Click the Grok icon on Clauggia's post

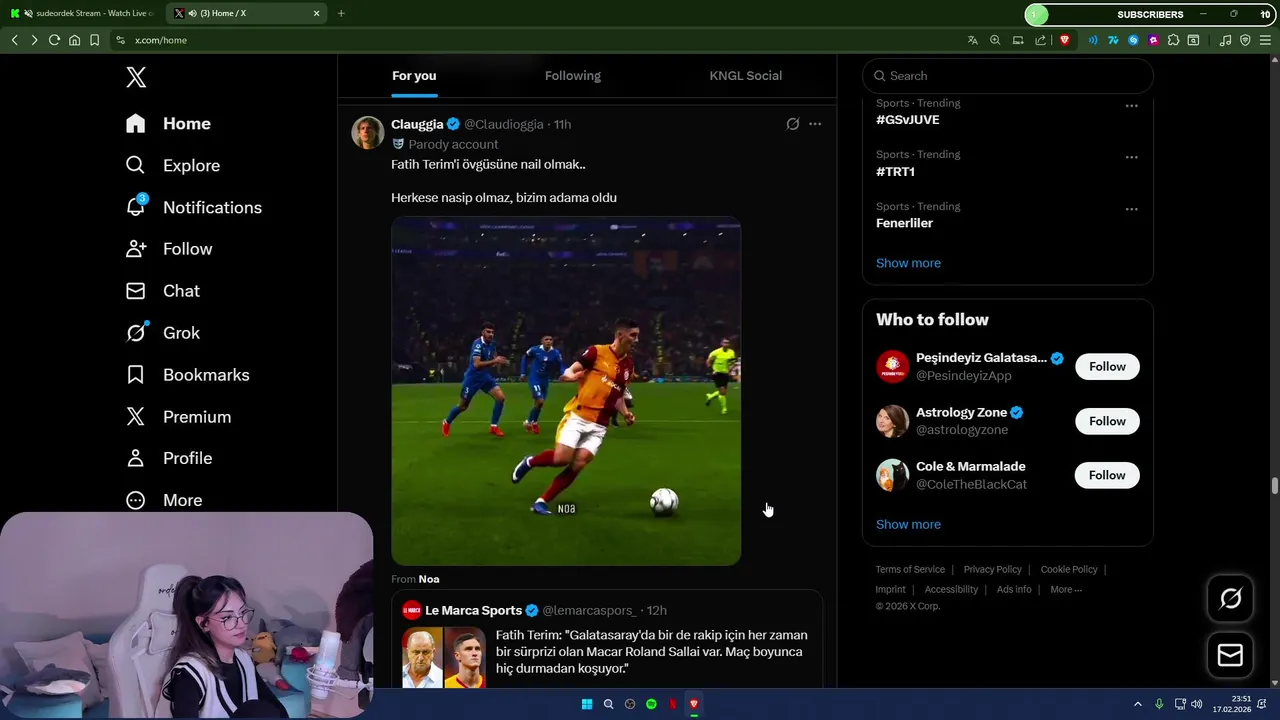[792, 124]
